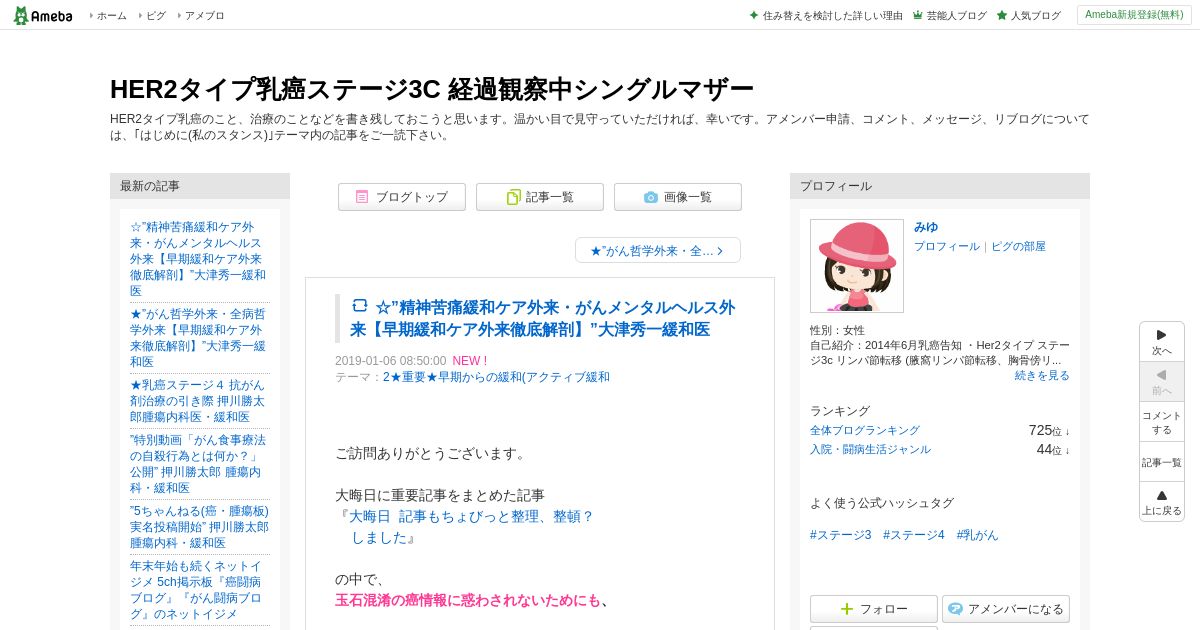Open article title ☆"精神苦痛緩和ケア外来

coord(543,318)
